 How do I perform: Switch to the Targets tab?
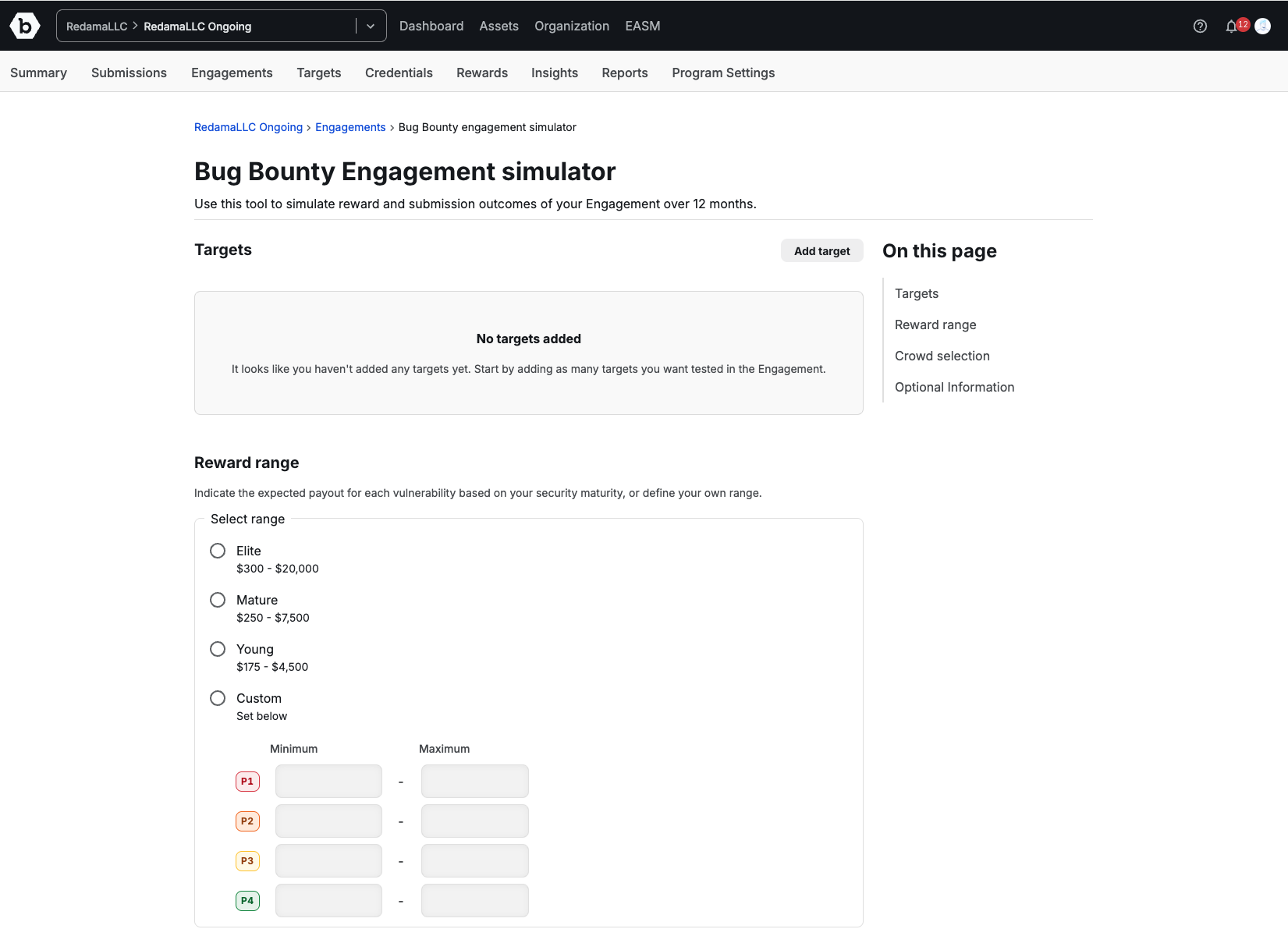(x=319, y=73)
